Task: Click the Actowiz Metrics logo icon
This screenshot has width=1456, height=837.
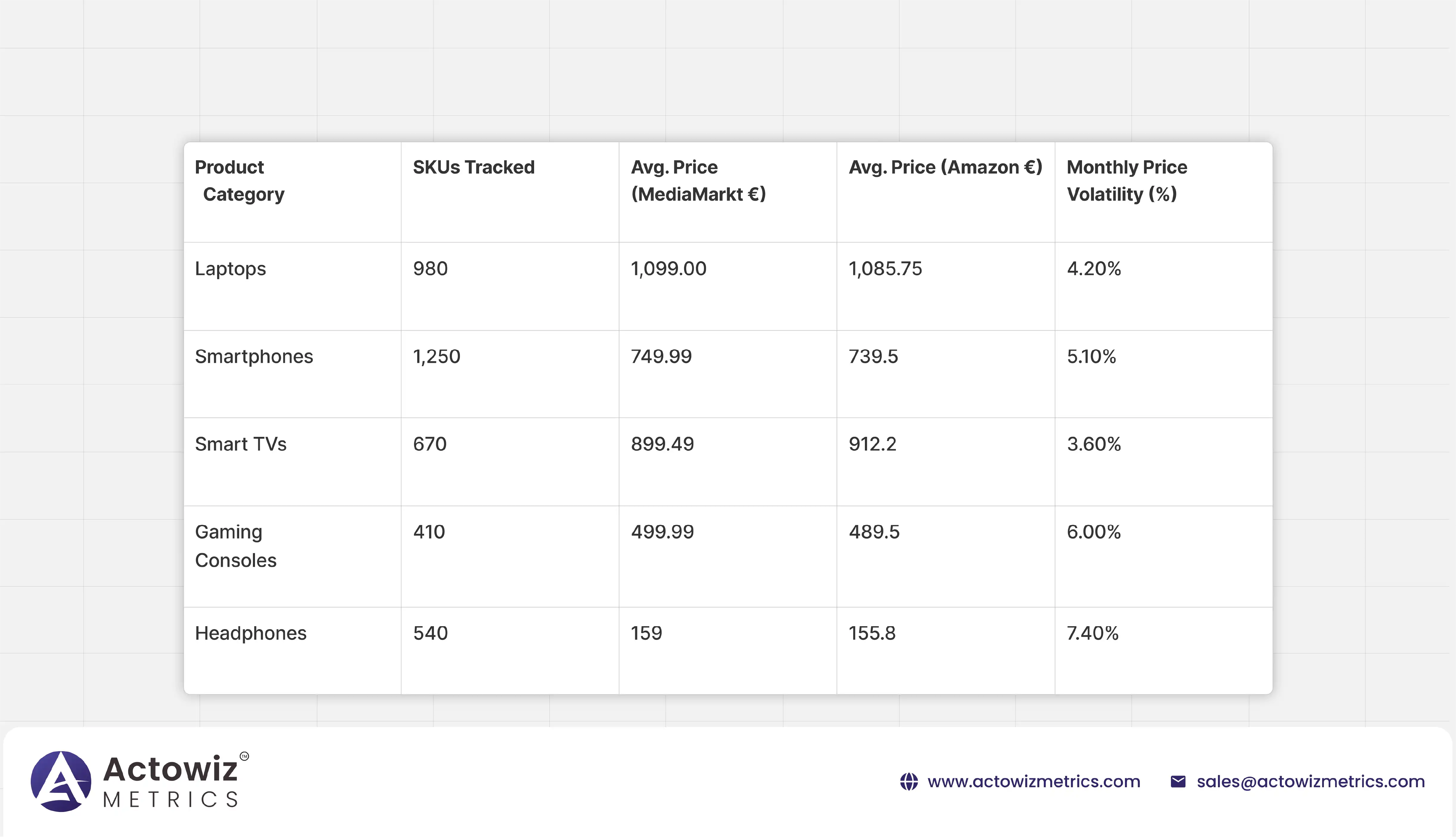Action: point(61,781)
